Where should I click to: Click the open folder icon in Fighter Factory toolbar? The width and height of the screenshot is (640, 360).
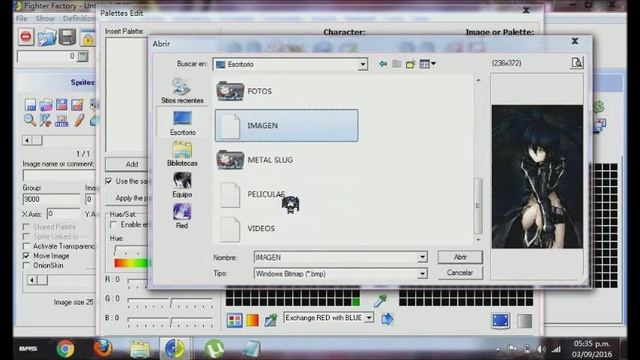47,38
